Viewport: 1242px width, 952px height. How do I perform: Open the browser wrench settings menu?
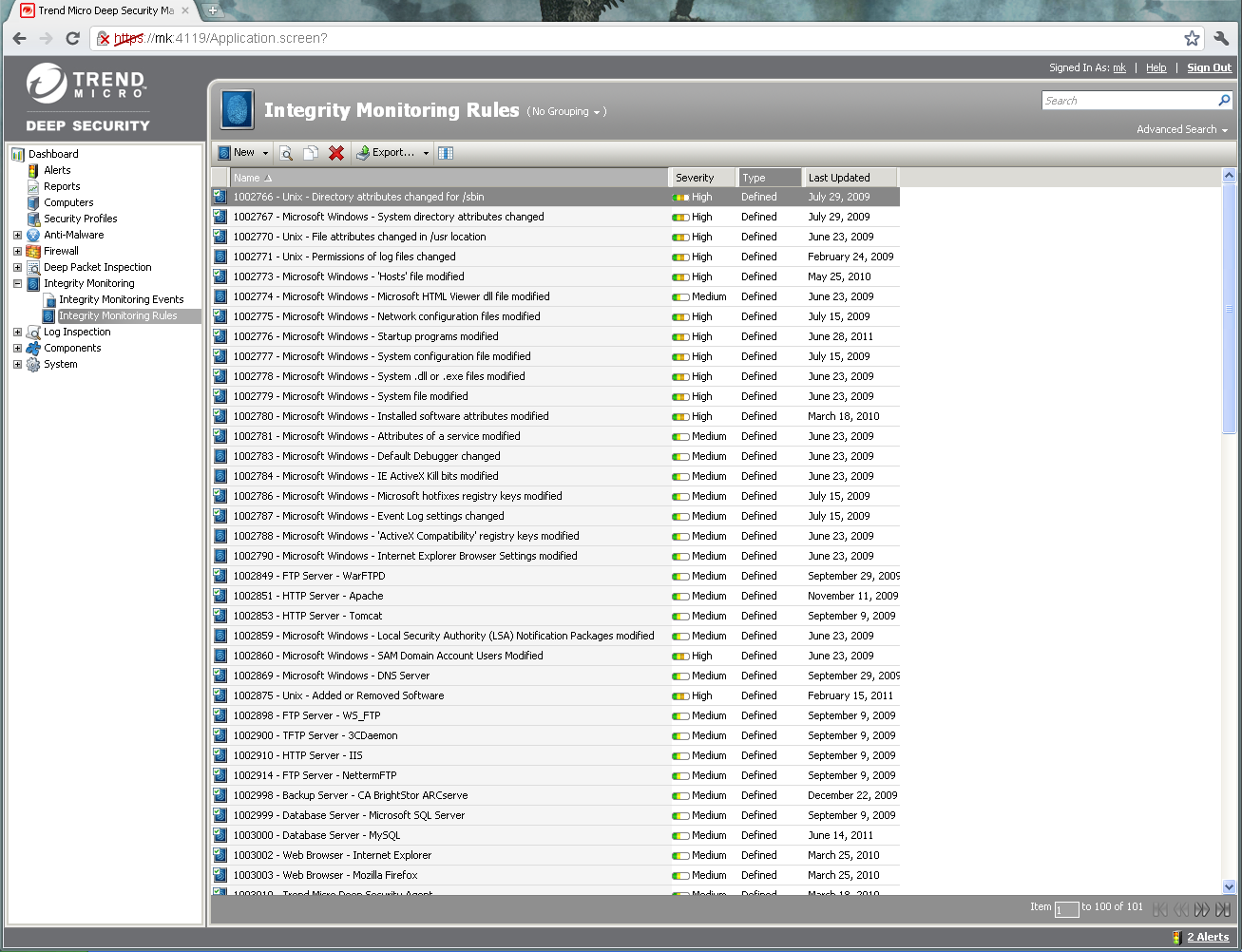pos(1222,38)
